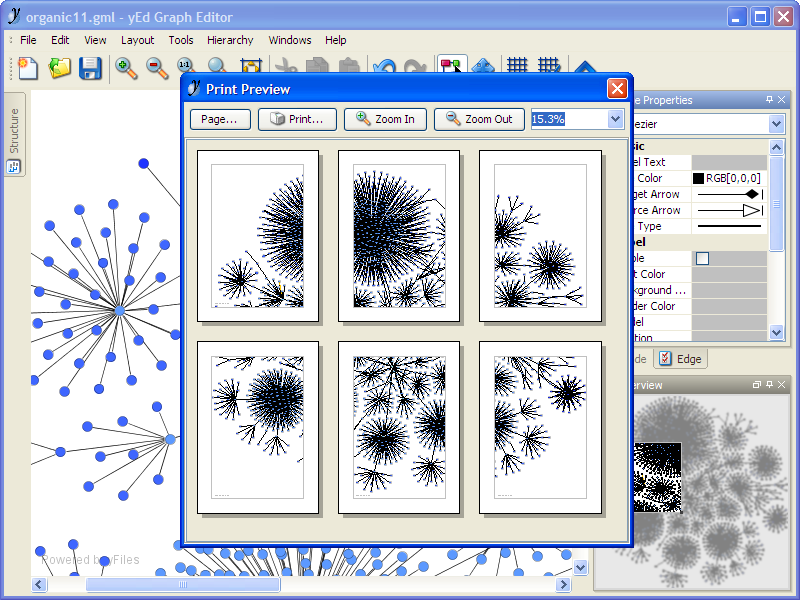This screenshot has height=600, width=800.
Task: Pin the Overview panel
Action: [x=769, y=385]
